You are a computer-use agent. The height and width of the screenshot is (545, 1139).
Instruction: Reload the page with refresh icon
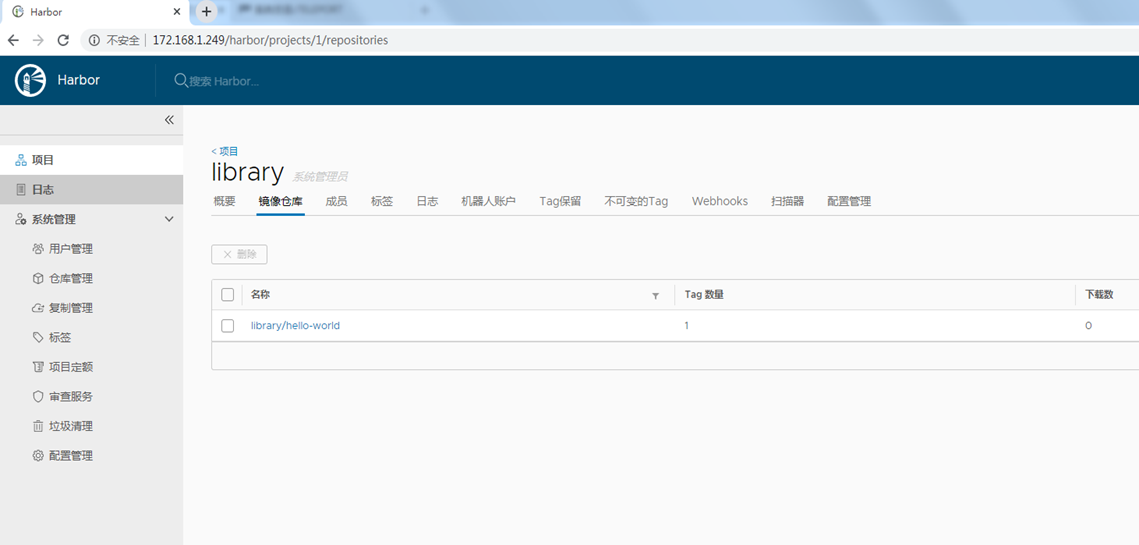63,41
